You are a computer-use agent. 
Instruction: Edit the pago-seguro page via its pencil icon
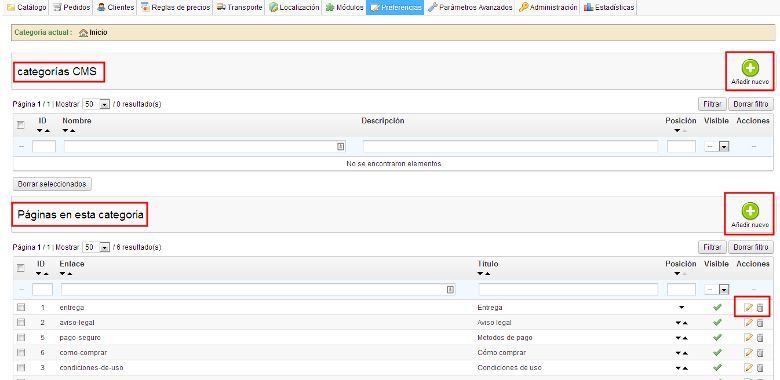(748, 338)
